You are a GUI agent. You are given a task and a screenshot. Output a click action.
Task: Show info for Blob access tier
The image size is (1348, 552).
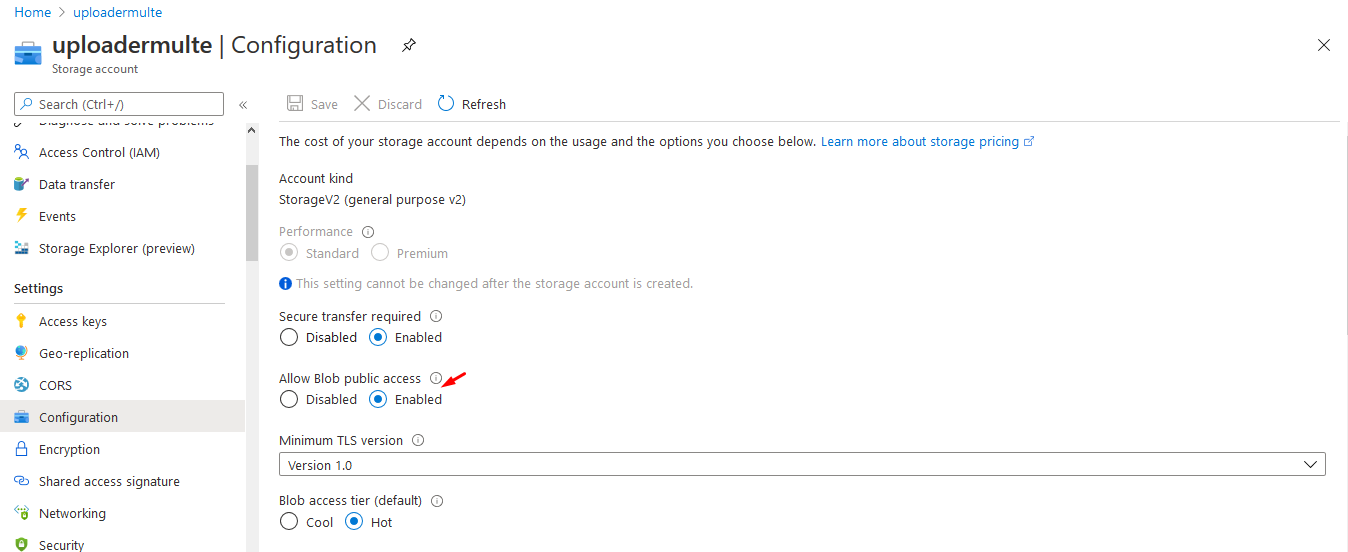click(437, 501)
